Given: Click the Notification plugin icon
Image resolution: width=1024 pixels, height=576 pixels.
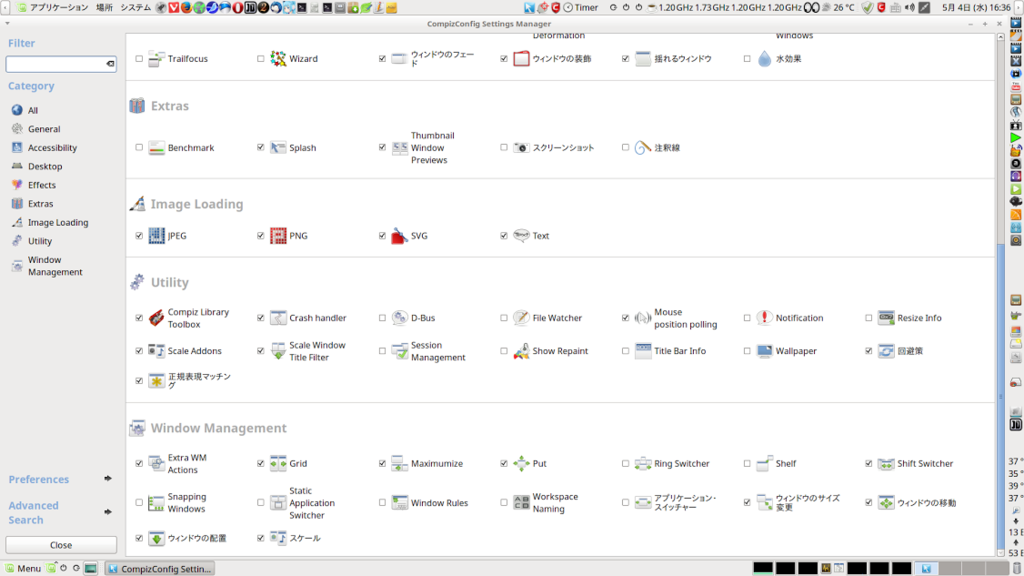Looking at the screenshot, I should pyautogui.click(x=764, y=318).
